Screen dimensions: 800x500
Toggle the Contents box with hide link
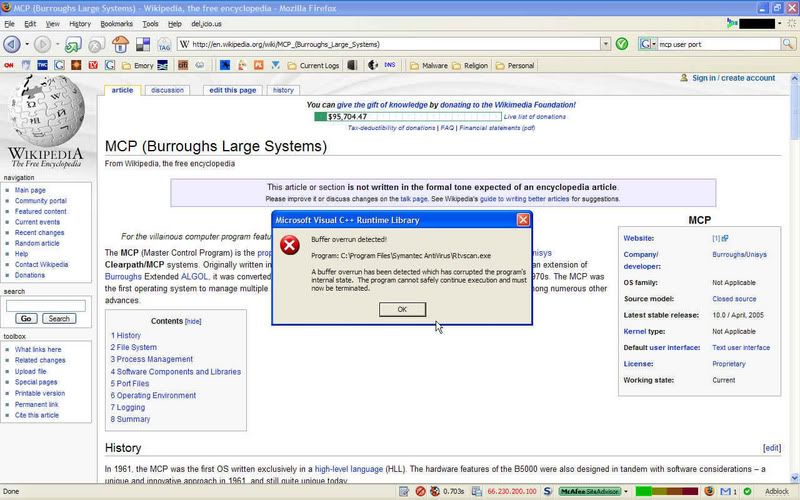[193, 322]
